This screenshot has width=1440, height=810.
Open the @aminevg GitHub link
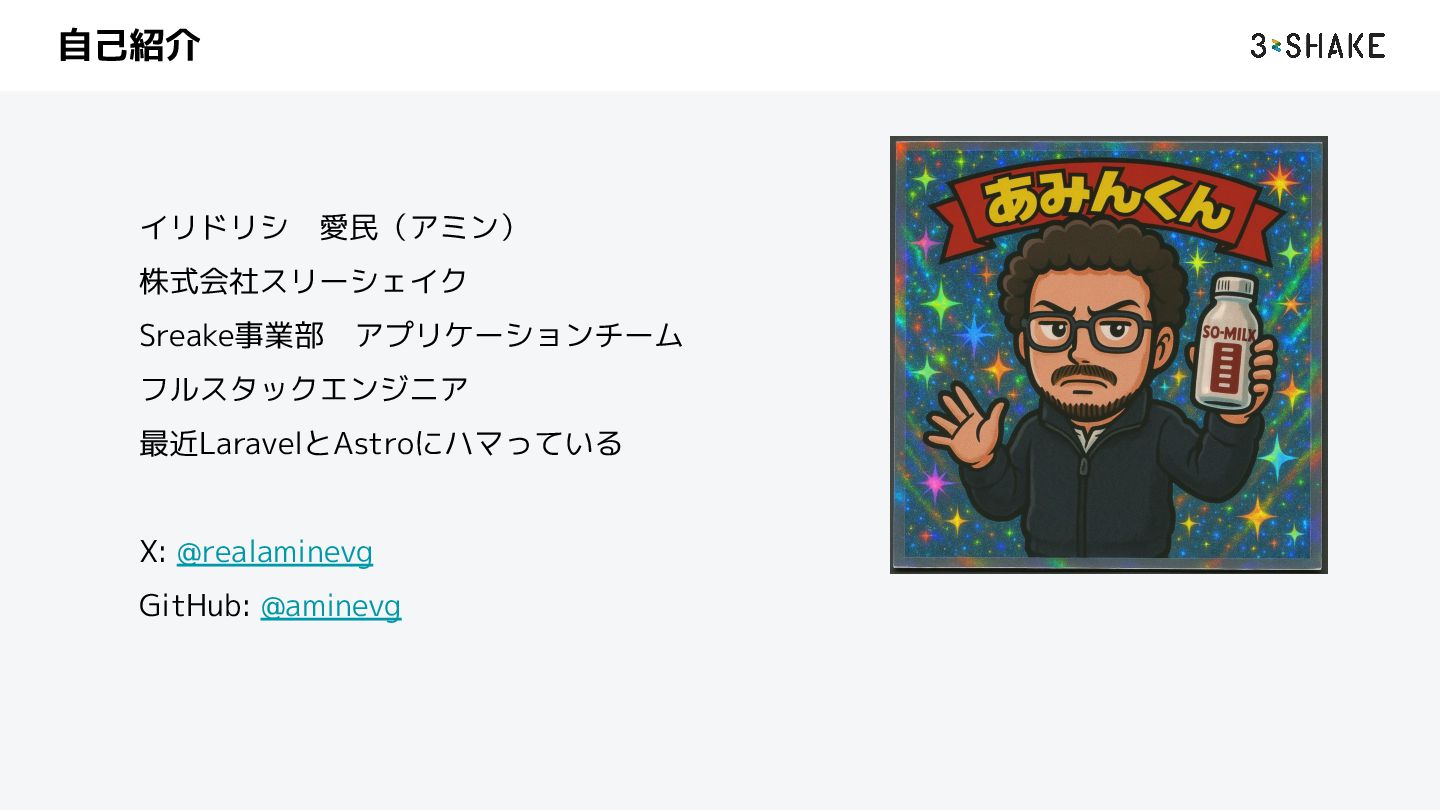(x=331, y=606)
